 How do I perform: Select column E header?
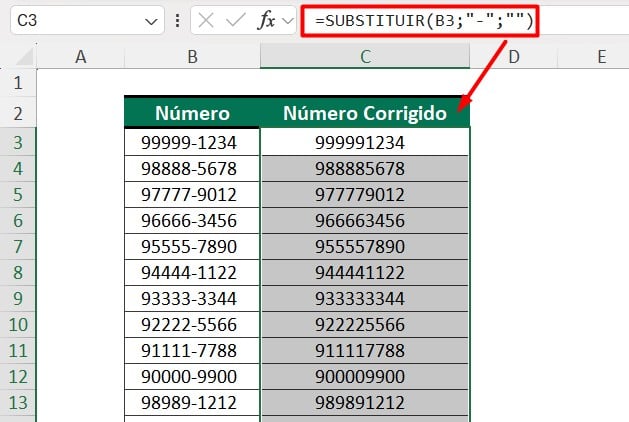pos(601,57)
